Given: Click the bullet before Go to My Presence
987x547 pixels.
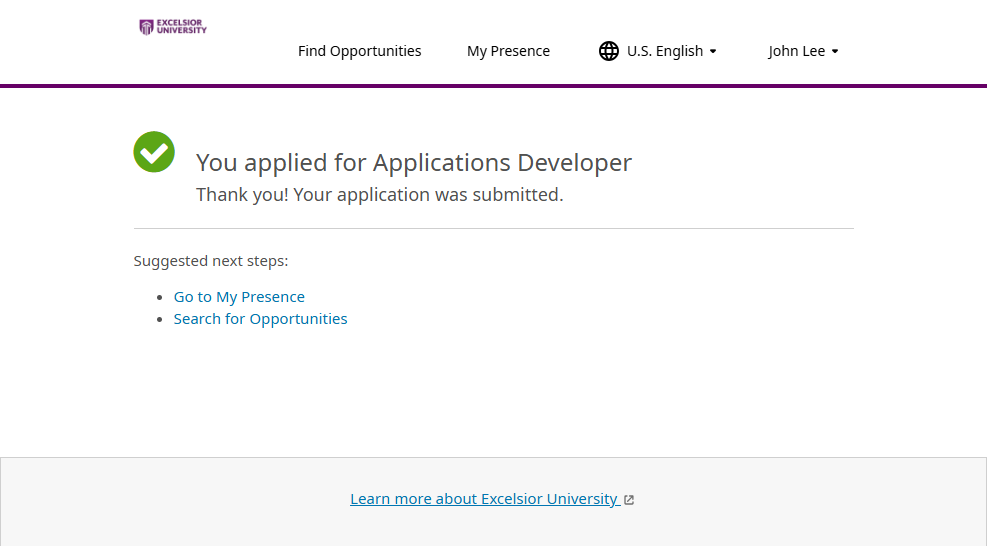Looking at the screenshot, I should click(160, 298).
